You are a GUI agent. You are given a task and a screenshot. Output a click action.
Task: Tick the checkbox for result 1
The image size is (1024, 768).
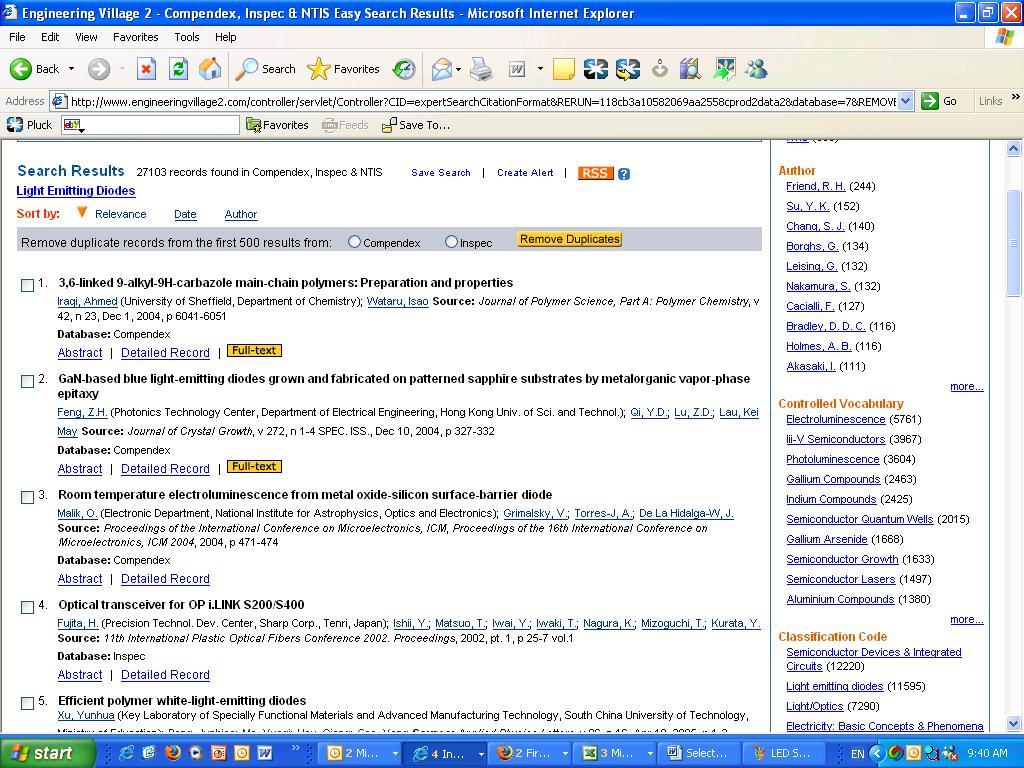pyautogui.click(x=27, y=285)
